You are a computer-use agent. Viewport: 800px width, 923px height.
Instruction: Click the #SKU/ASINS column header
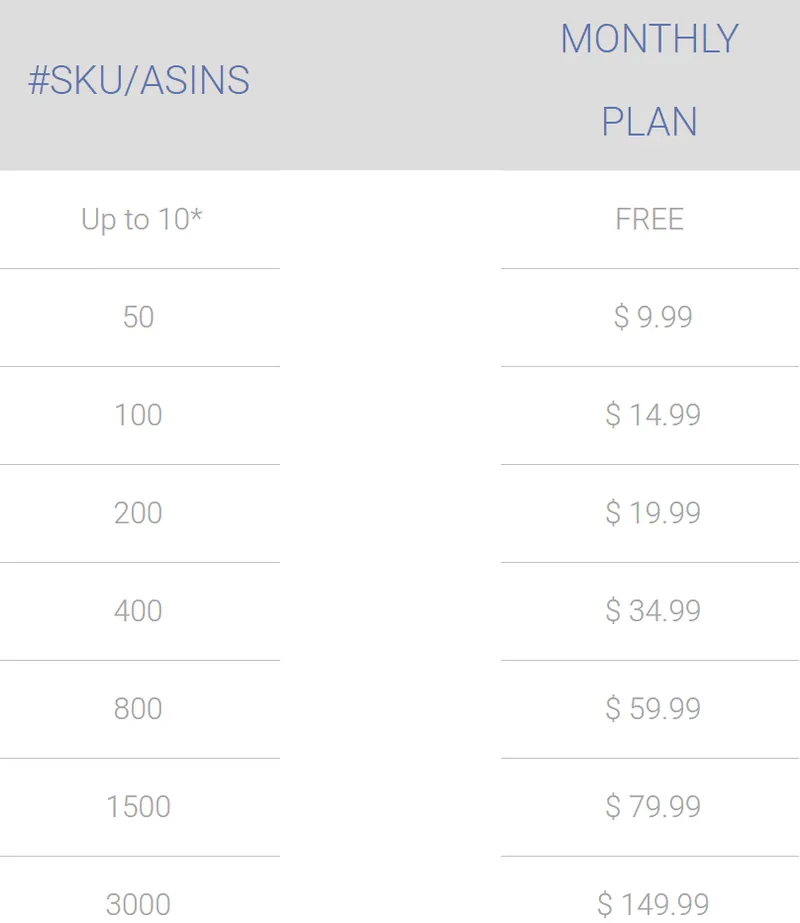(139, 80)
